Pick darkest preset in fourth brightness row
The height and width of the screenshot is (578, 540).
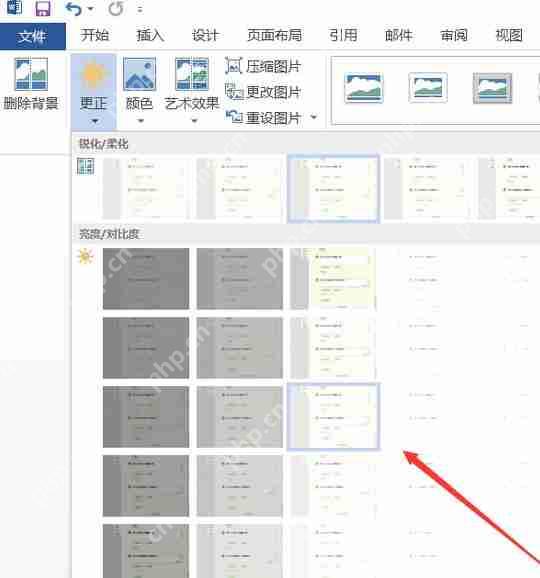[x=146, y=485]
